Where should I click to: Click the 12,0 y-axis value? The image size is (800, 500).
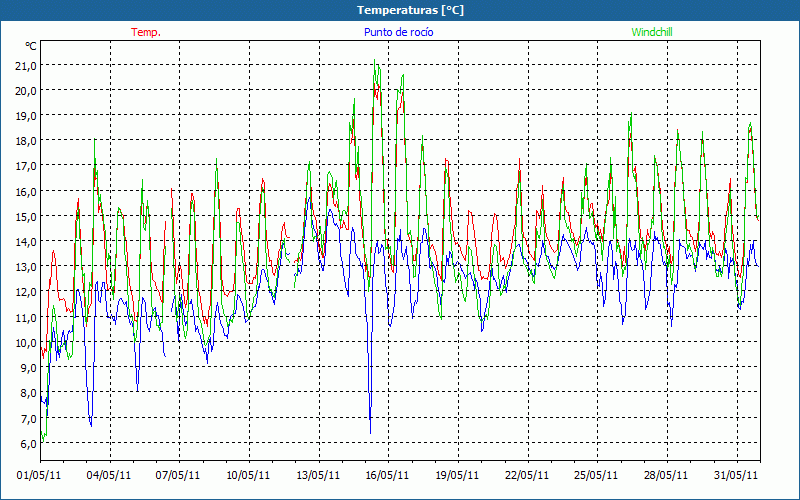26,292
